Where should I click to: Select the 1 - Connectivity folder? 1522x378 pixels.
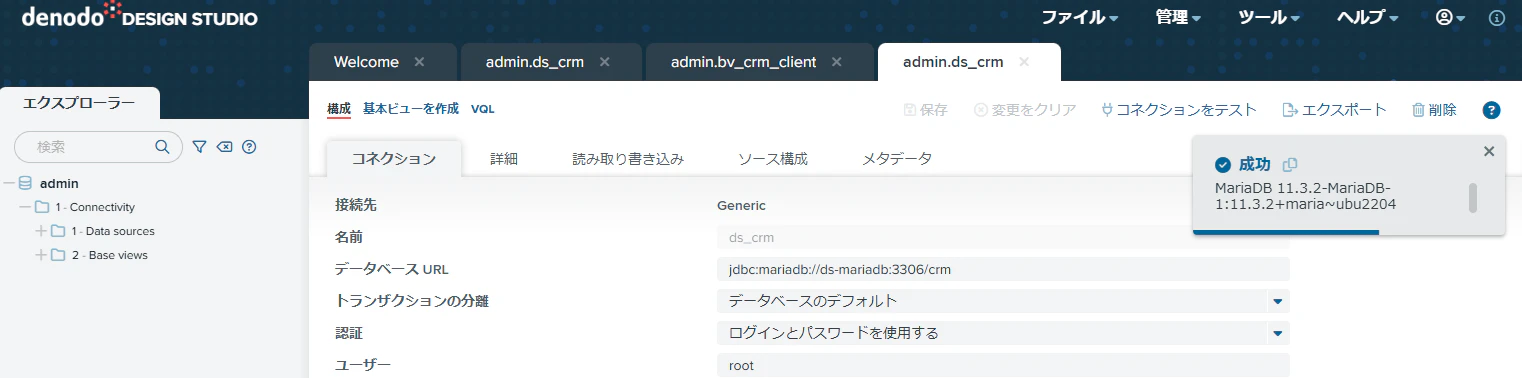point(95,207)
